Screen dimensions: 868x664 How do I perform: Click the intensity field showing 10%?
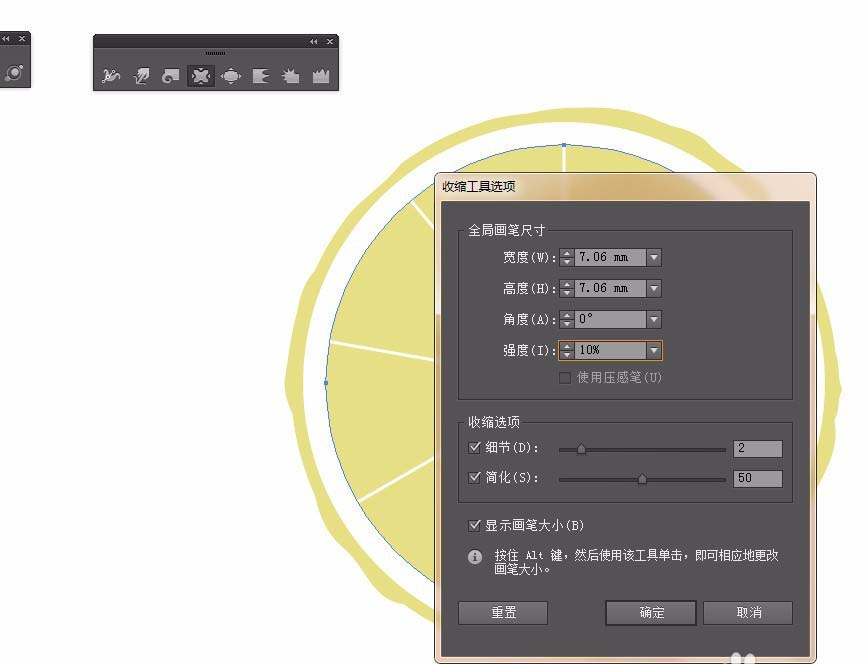(610, 351)
